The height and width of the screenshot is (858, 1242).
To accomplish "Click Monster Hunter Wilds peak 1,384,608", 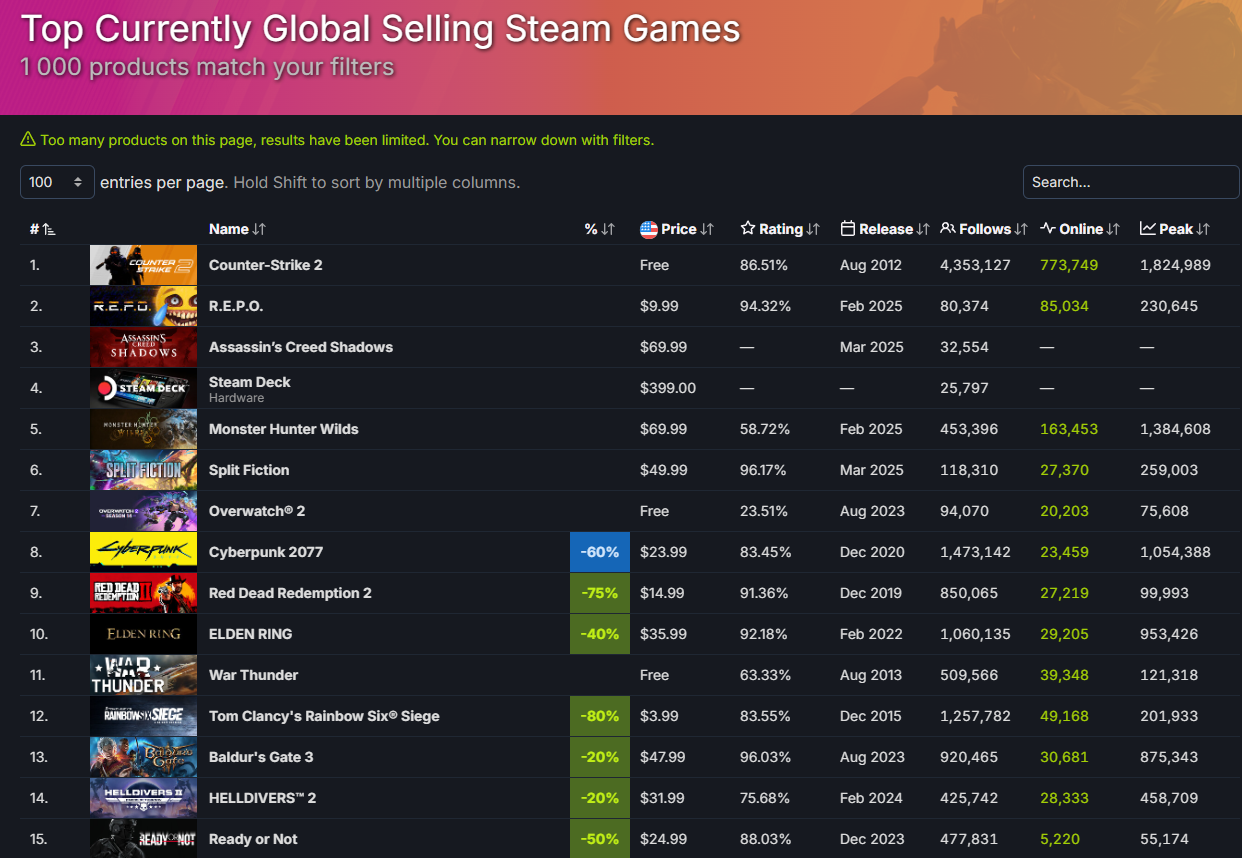I will (x=1175, y=429).
